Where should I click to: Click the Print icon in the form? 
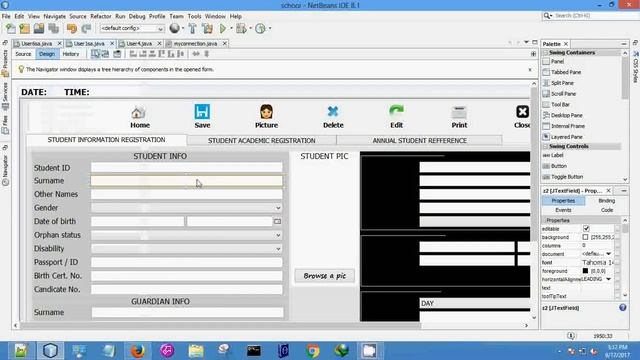click(459, 112)
